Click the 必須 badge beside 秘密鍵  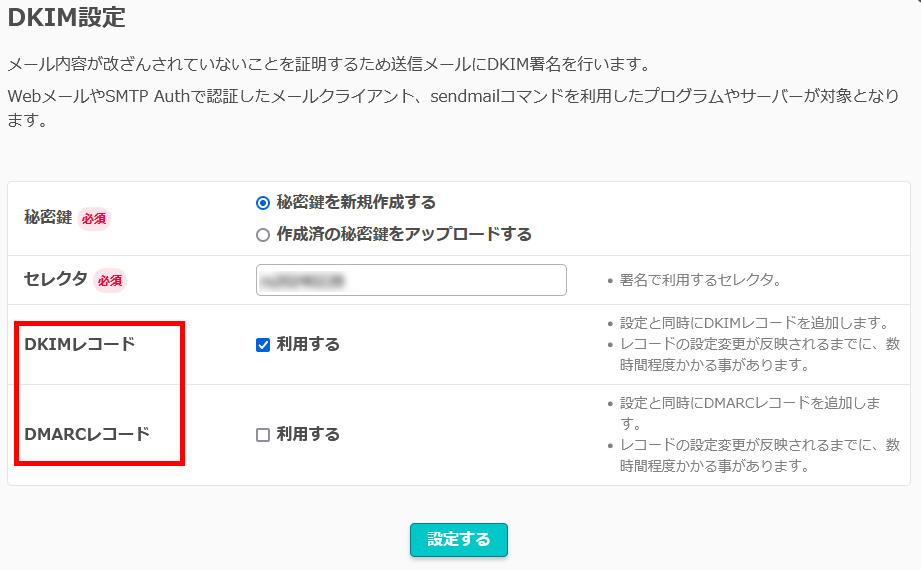(x=94, y=218)
